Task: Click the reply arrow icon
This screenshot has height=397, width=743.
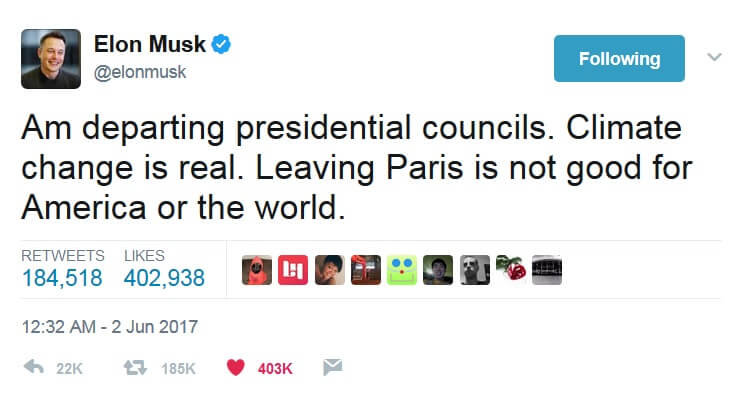Action: pos(34,367)
